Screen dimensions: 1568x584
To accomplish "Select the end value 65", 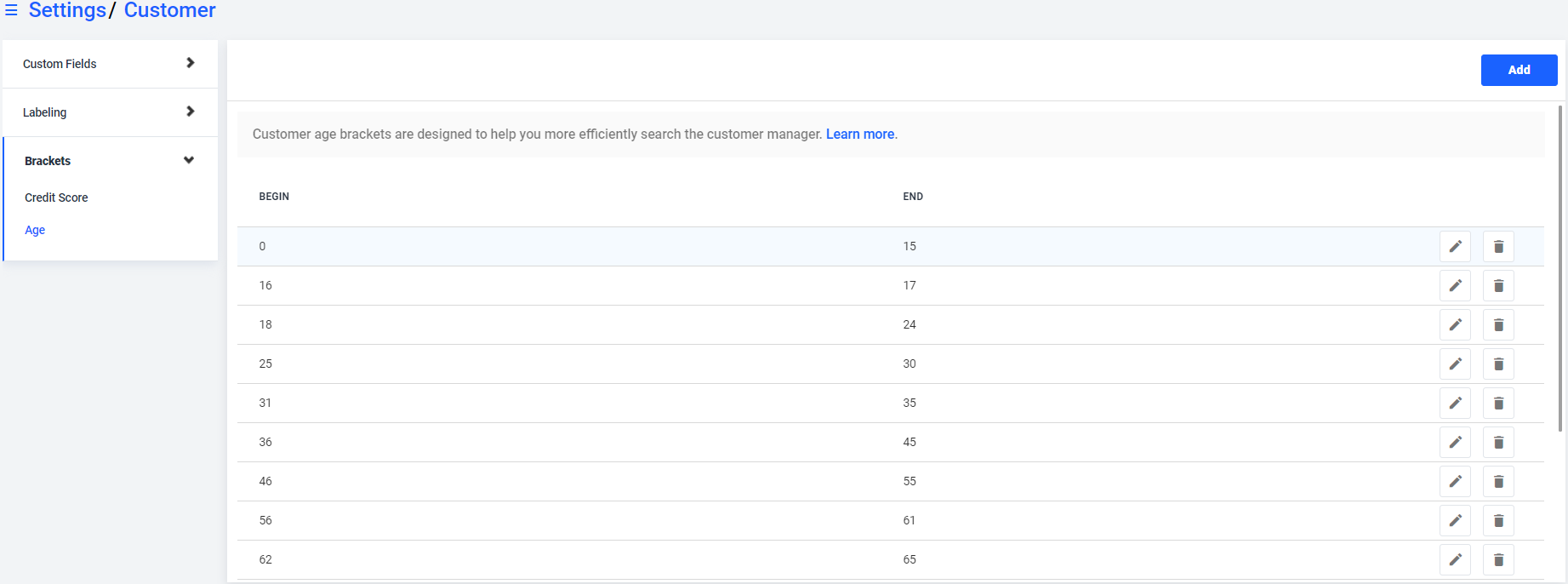I will pyautogui.click(x=909, y=560).
